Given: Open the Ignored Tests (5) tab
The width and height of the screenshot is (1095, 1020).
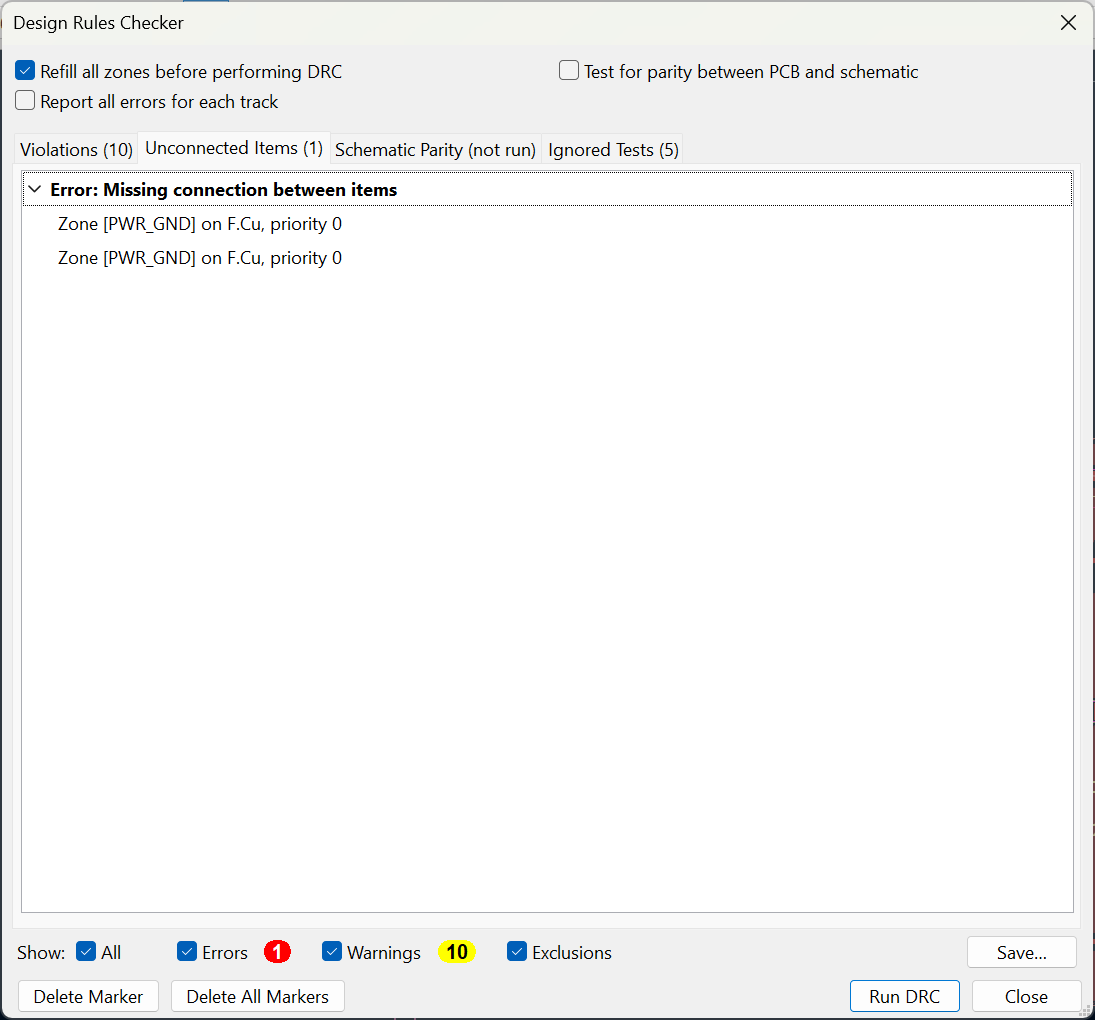Looking at the screenshot, I should click(x=613, y=149).
